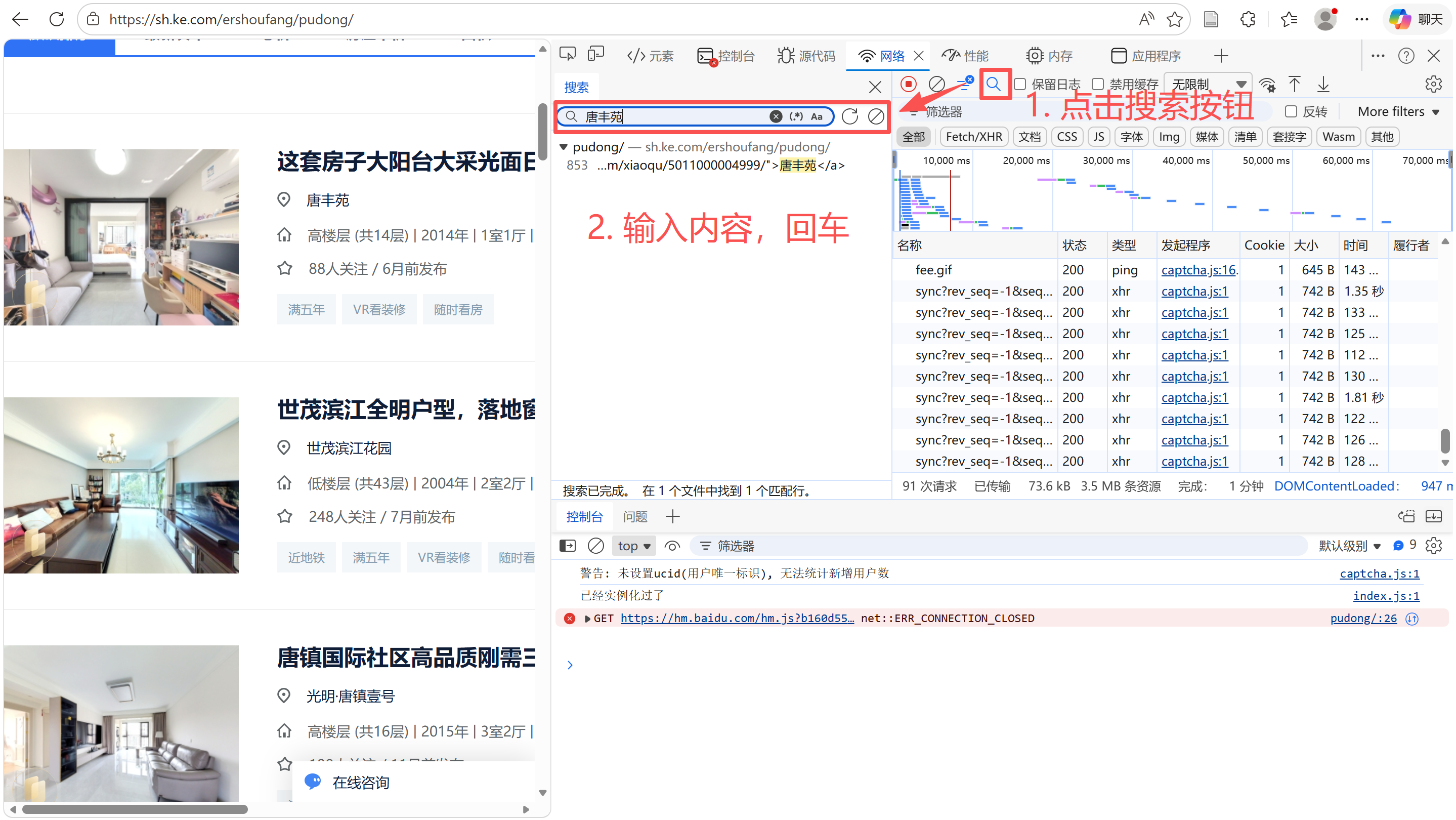Open the browser extensions puzzle icon

click(1248, 19)
